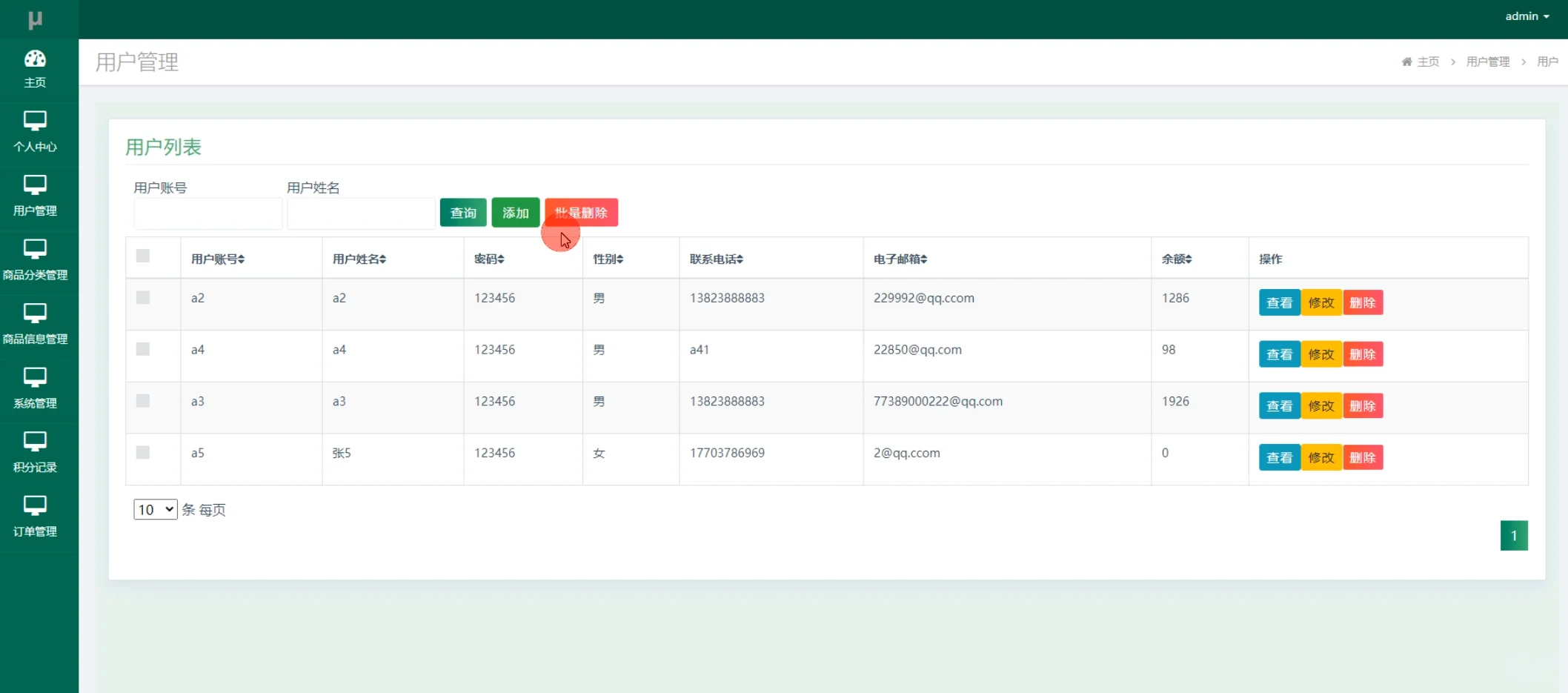Viewport: 1568px width, 693px height.
Task: Check the checkbox for user a3
Action: coord(143,401)
